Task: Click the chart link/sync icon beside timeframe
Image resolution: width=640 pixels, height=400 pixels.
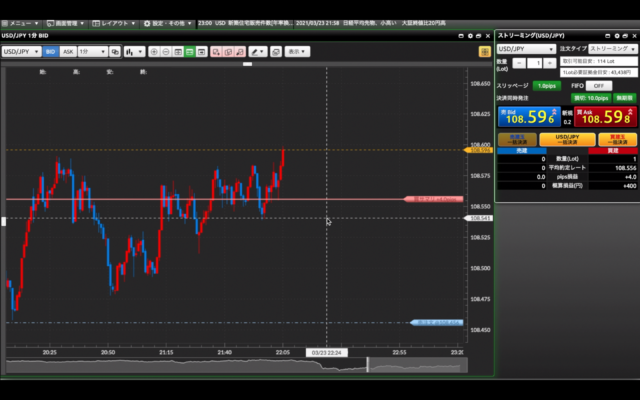Action: (115, 52)
